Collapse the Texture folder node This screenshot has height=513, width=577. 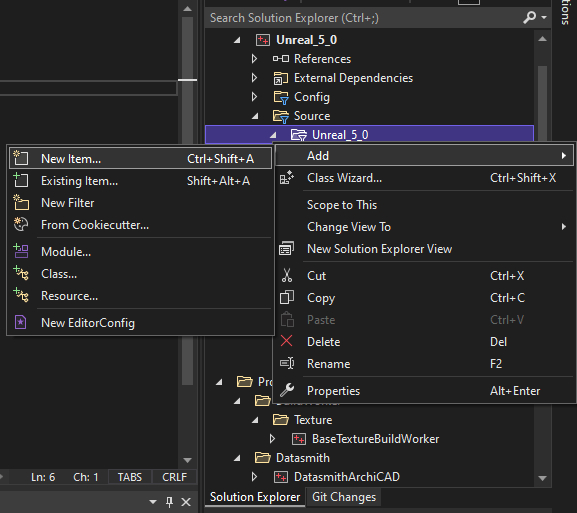[255, 420]
